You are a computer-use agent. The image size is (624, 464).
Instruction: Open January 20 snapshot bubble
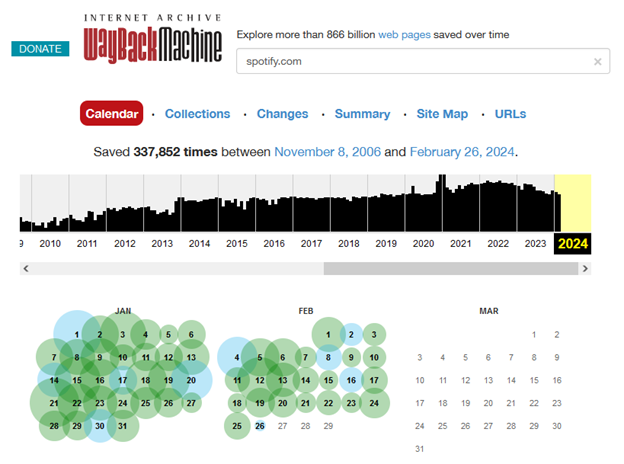coord(191,380)
